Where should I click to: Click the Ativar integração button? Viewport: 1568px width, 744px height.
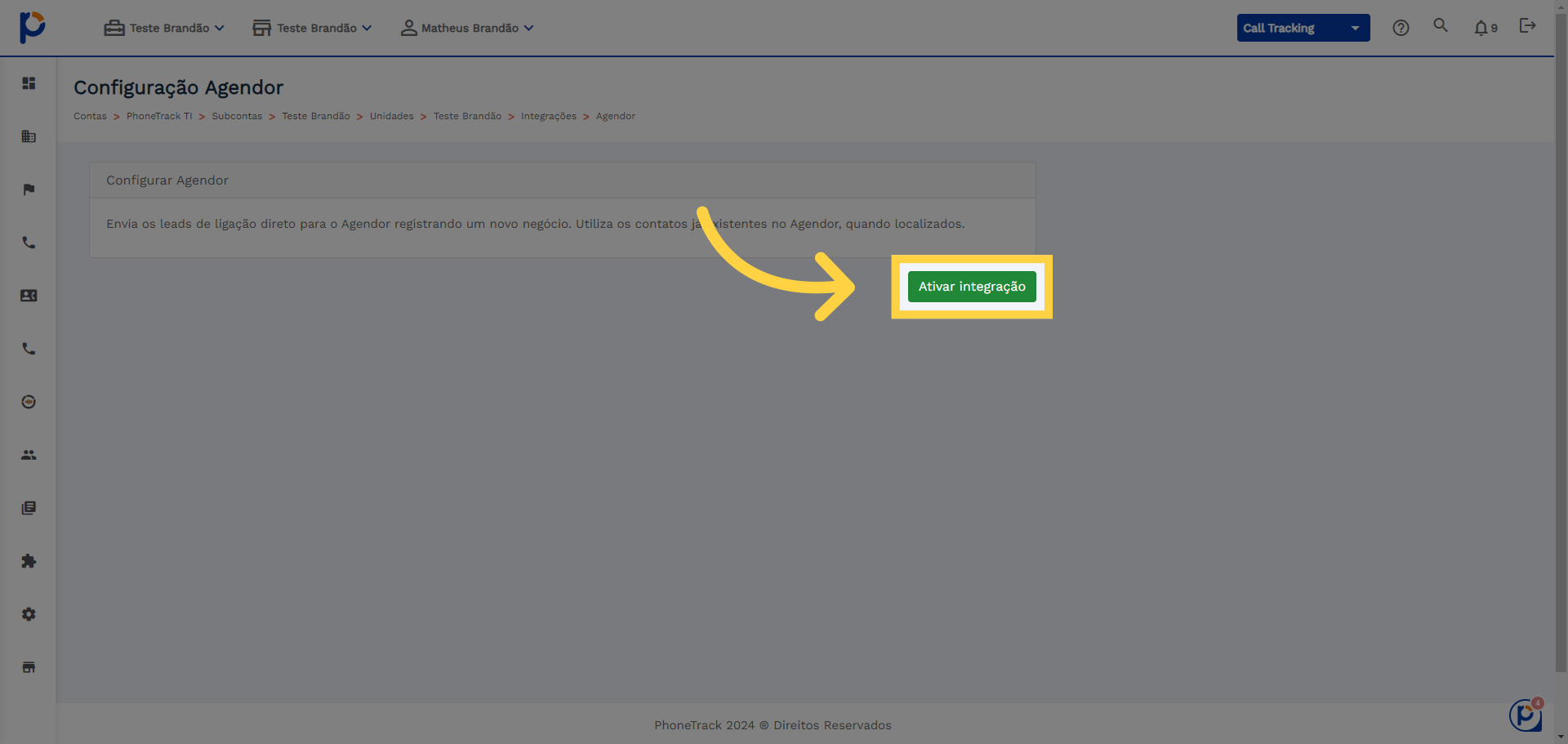(972, 287)
